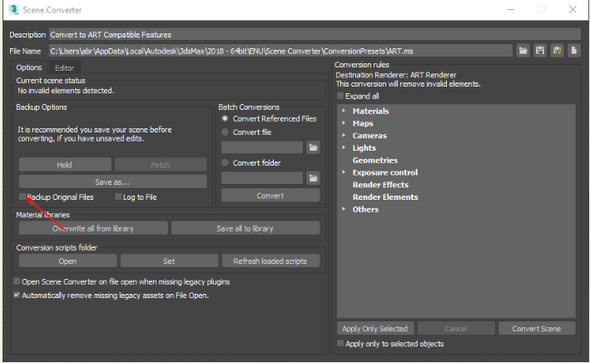Enable the Backup Original Files checkbox
Image resolution: width=590 pixels, height=363 pixels.
[22, 196]
